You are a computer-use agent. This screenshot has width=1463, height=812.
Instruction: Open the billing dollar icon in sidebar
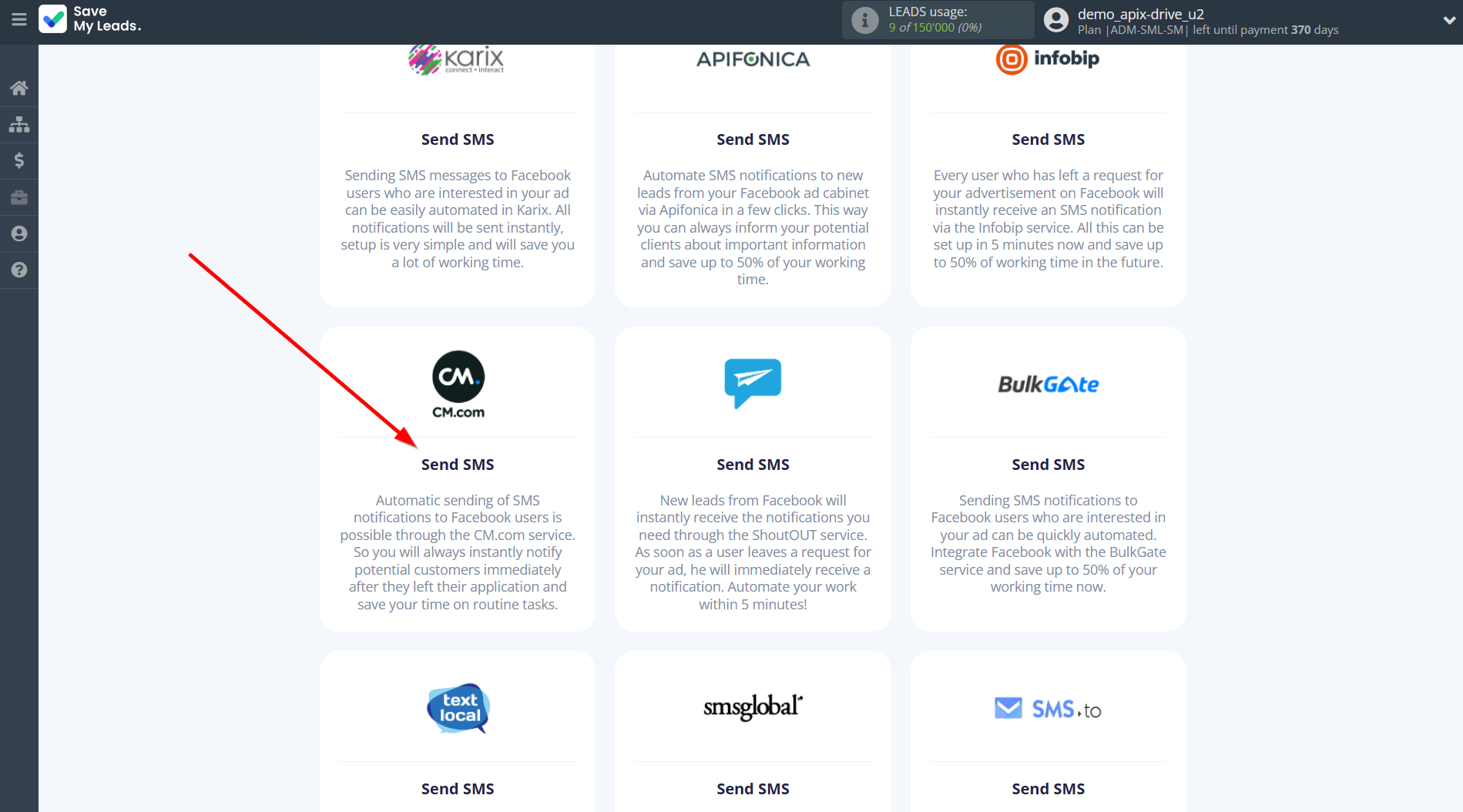coord(18,160)
